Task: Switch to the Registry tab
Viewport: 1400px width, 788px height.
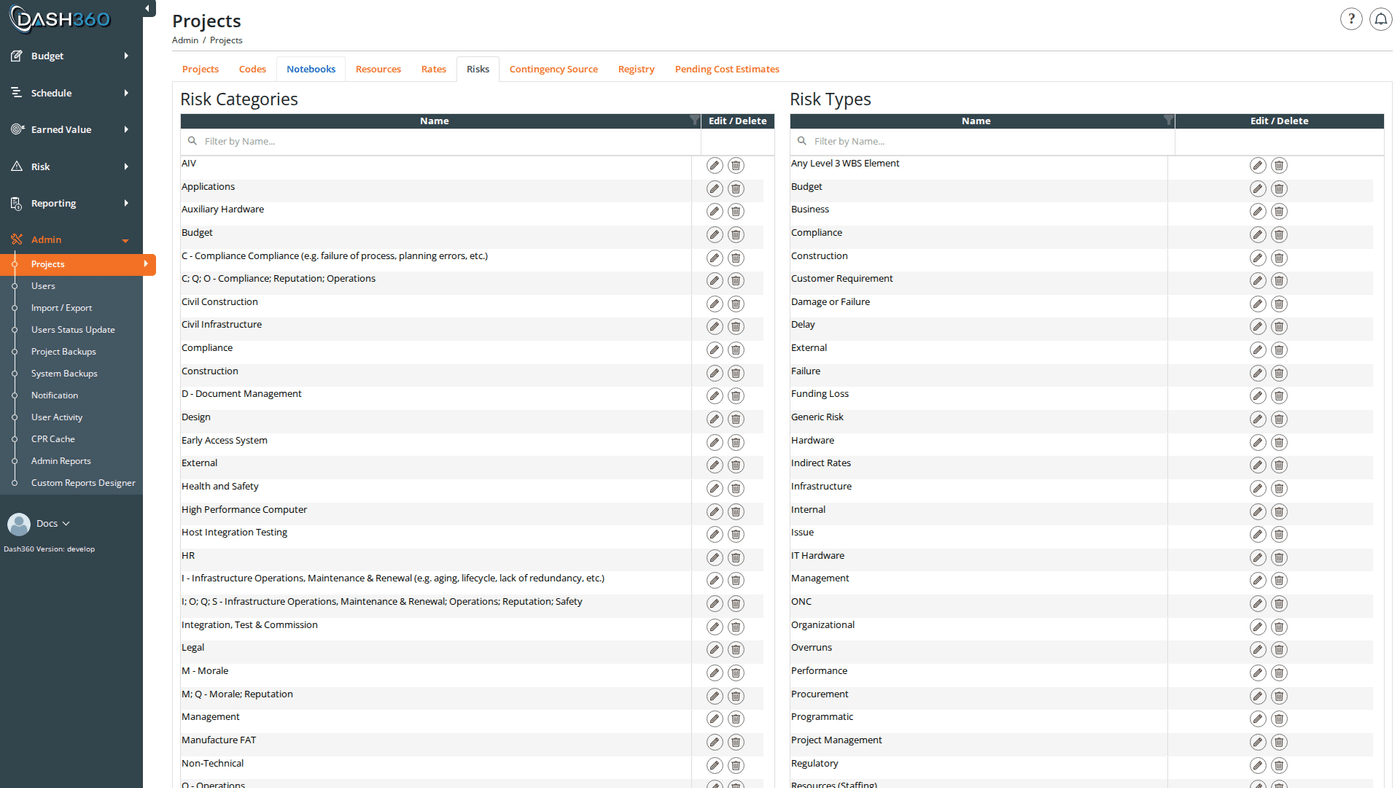Action: [636, 69]
